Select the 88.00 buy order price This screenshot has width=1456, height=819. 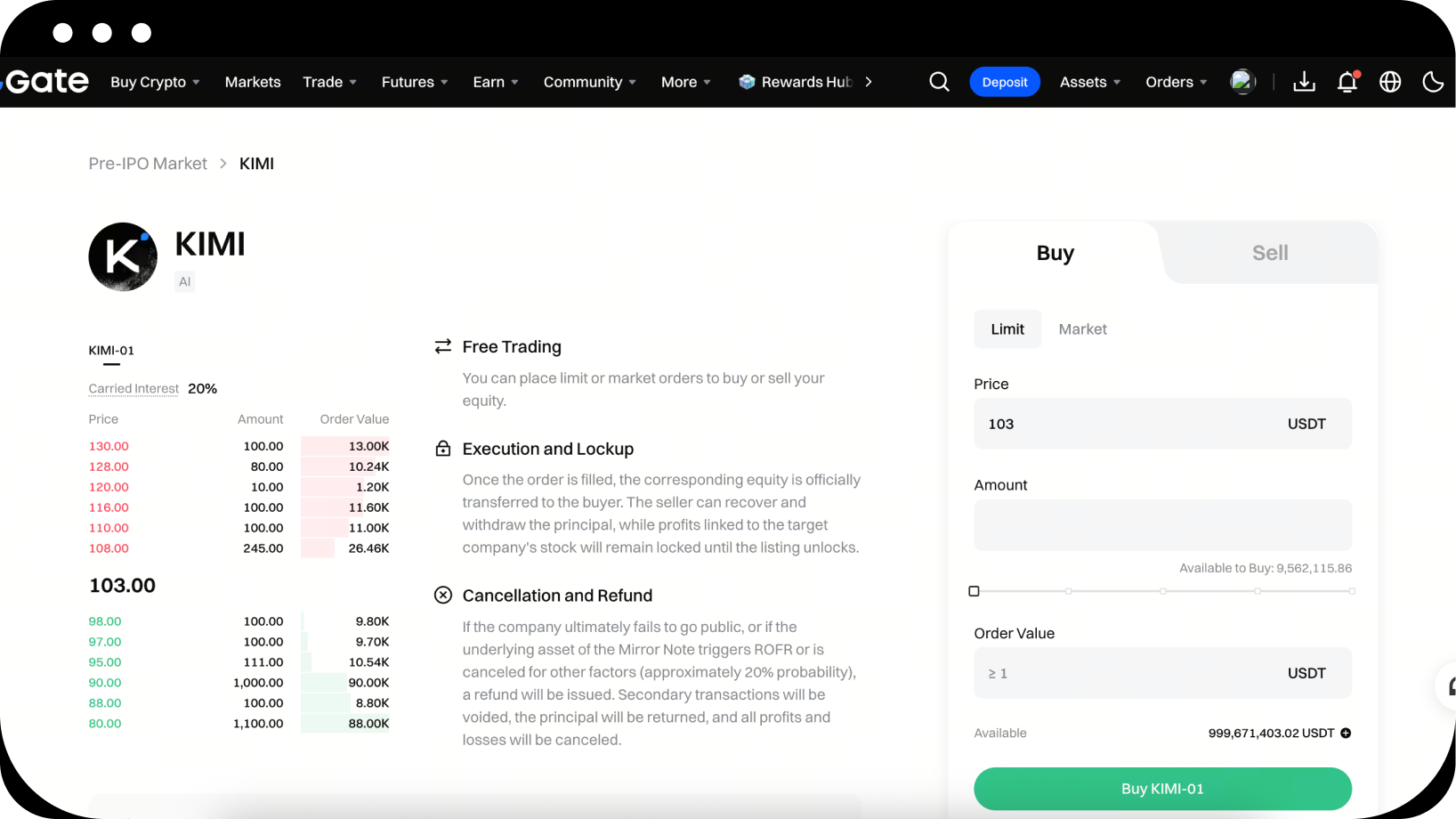105,703
